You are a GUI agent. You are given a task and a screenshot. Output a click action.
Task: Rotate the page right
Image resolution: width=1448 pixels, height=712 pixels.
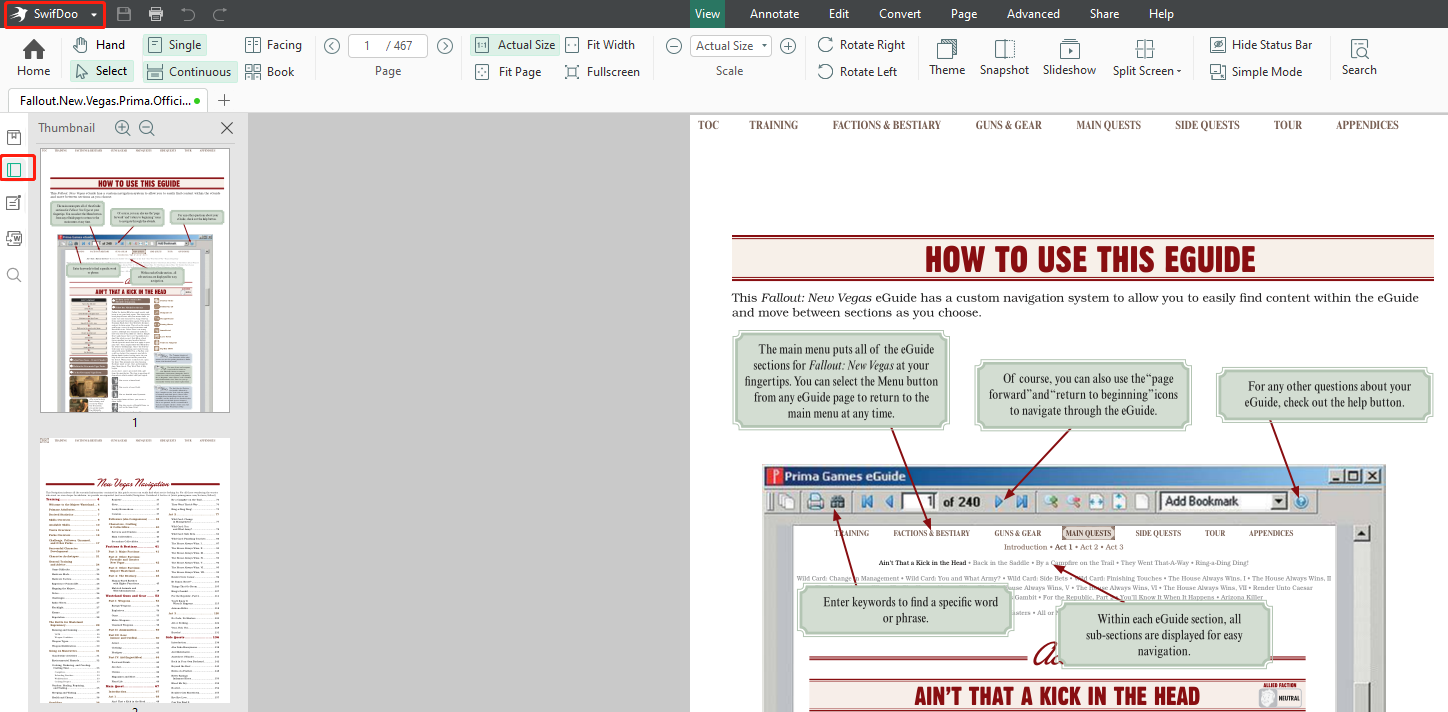click(861, 45)
